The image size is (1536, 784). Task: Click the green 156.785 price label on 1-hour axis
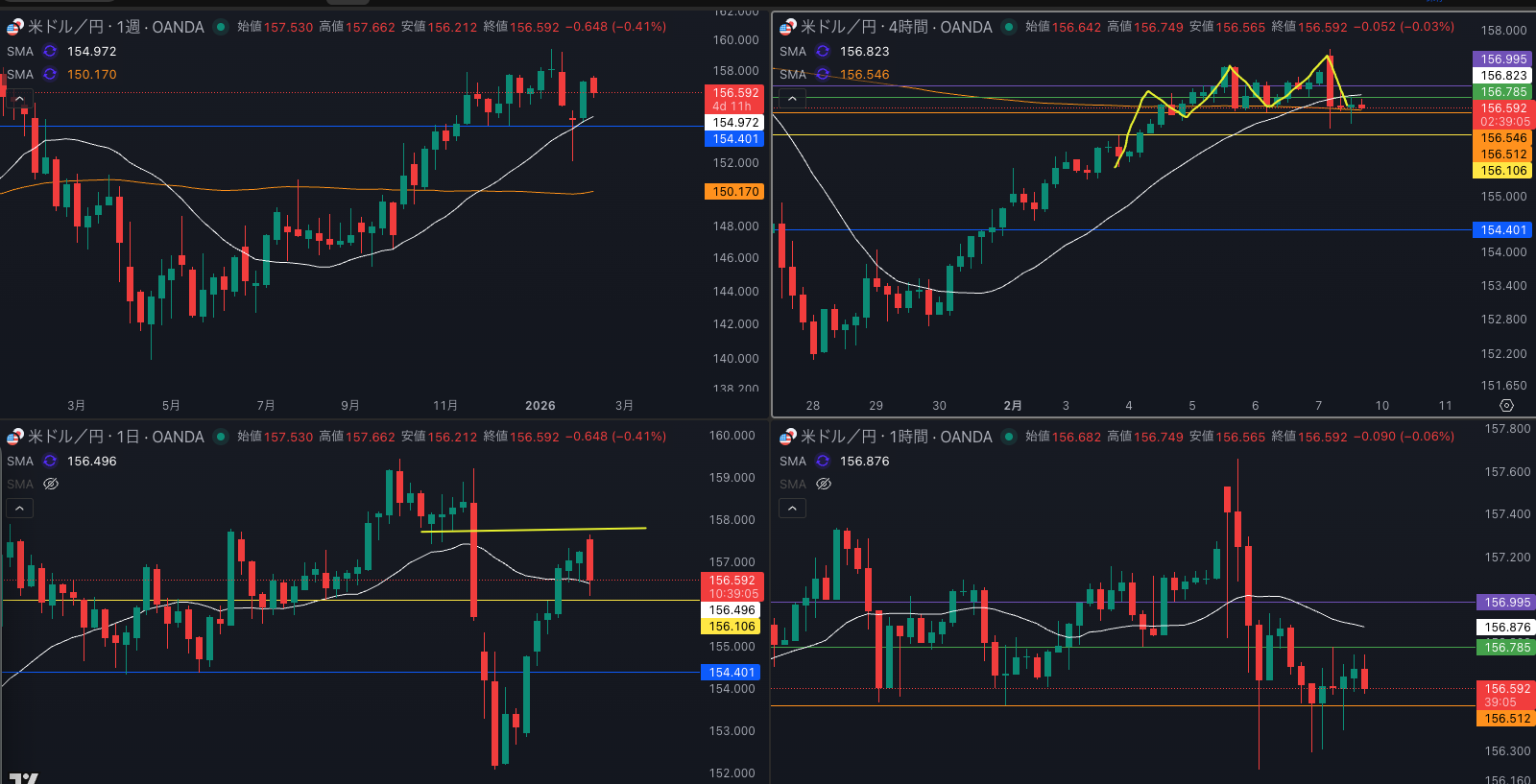pos(1506,648)
